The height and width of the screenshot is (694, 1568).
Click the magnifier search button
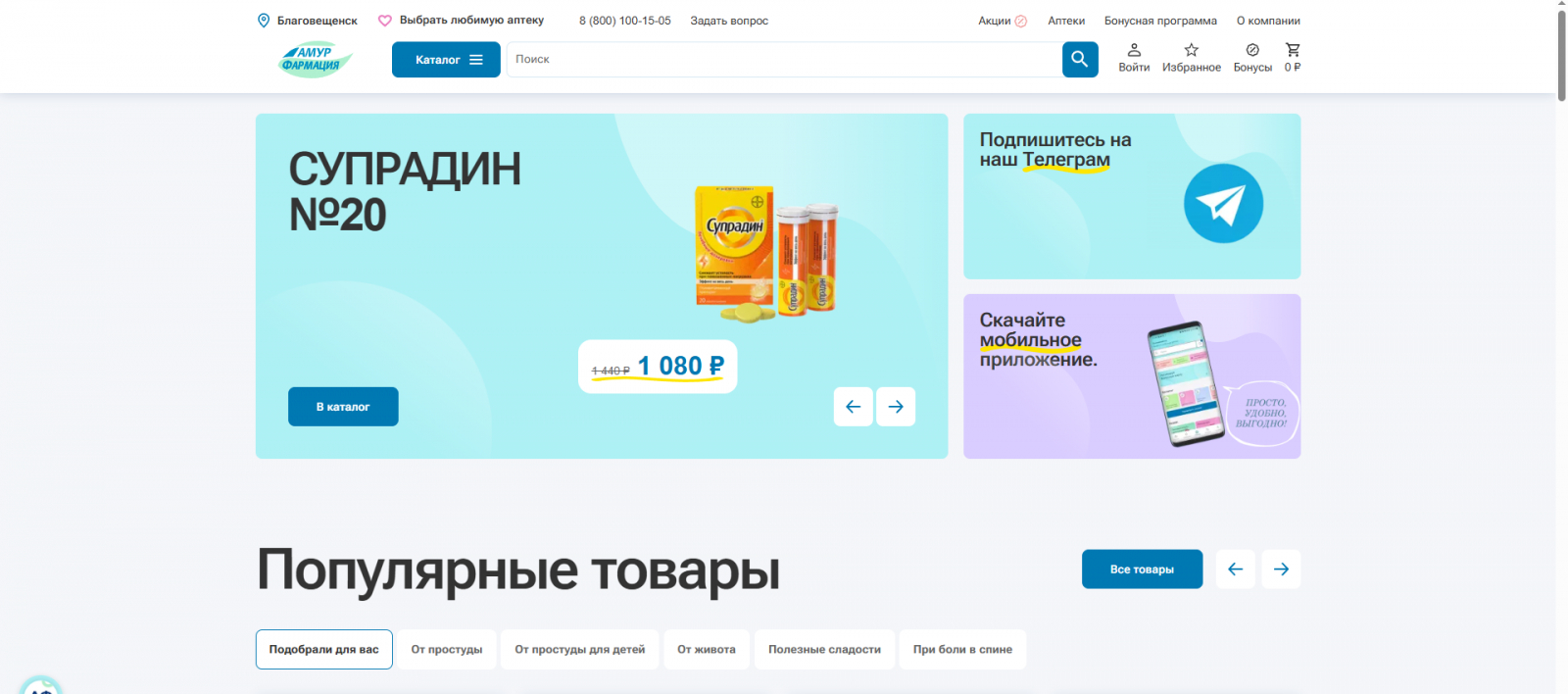1080,60
